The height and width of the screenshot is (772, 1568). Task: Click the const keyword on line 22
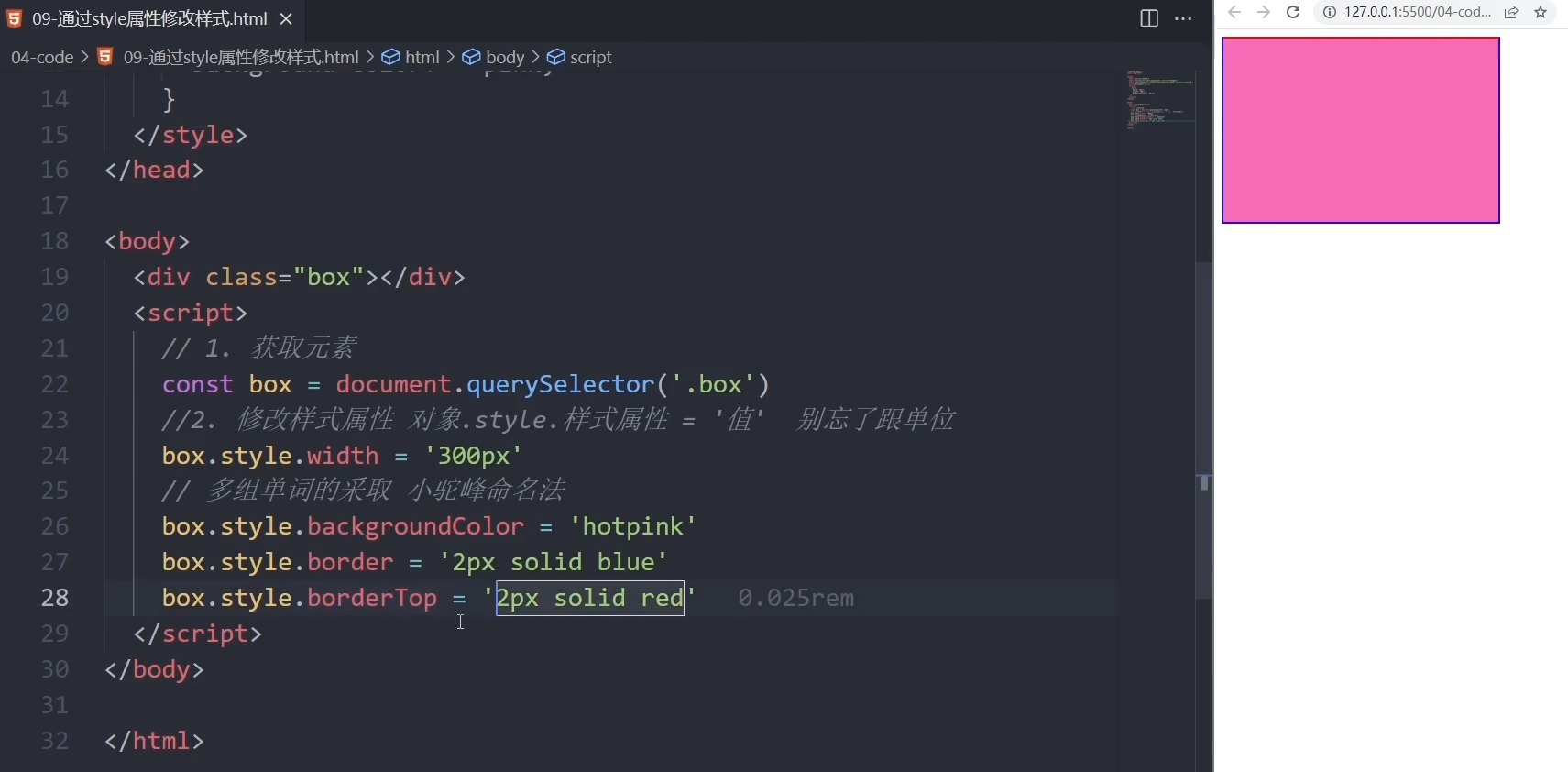[x=197, y=384]
